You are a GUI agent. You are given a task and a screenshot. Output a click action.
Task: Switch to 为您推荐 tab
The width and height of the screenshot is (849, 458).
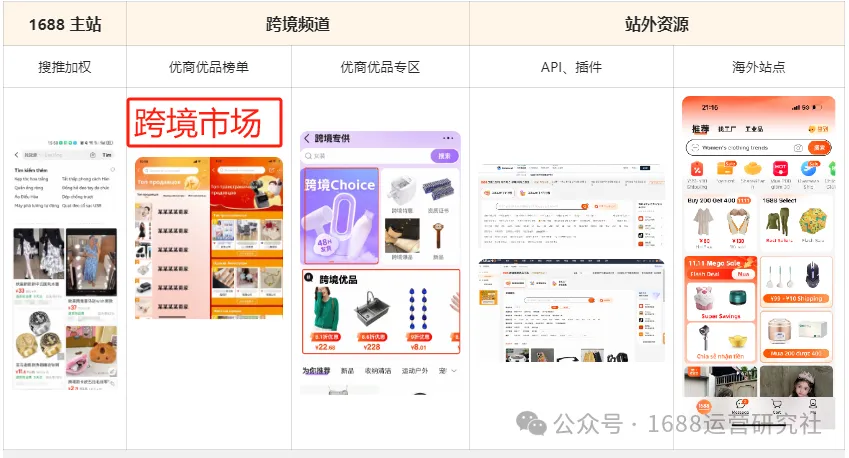click(x=316, y=371)
